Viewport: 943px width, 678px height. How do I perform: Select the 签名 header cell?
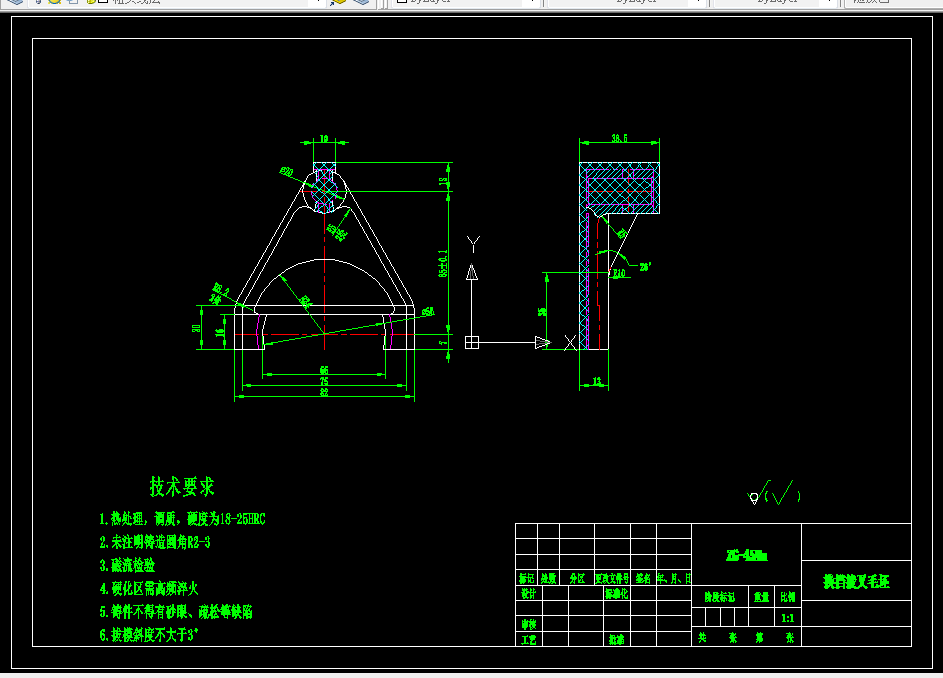[643, 578]
